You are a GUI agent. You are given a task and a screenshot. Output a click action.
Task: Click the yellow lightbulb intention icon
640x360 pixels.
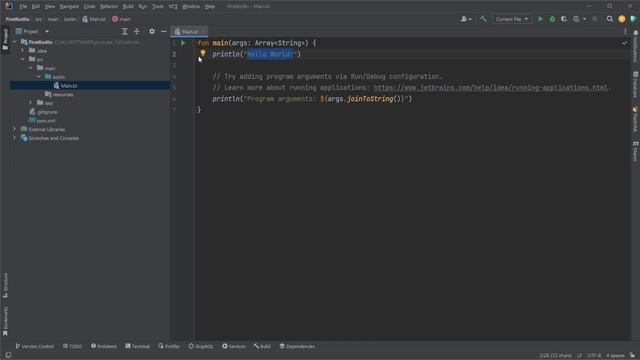click(x=203, y=53)
